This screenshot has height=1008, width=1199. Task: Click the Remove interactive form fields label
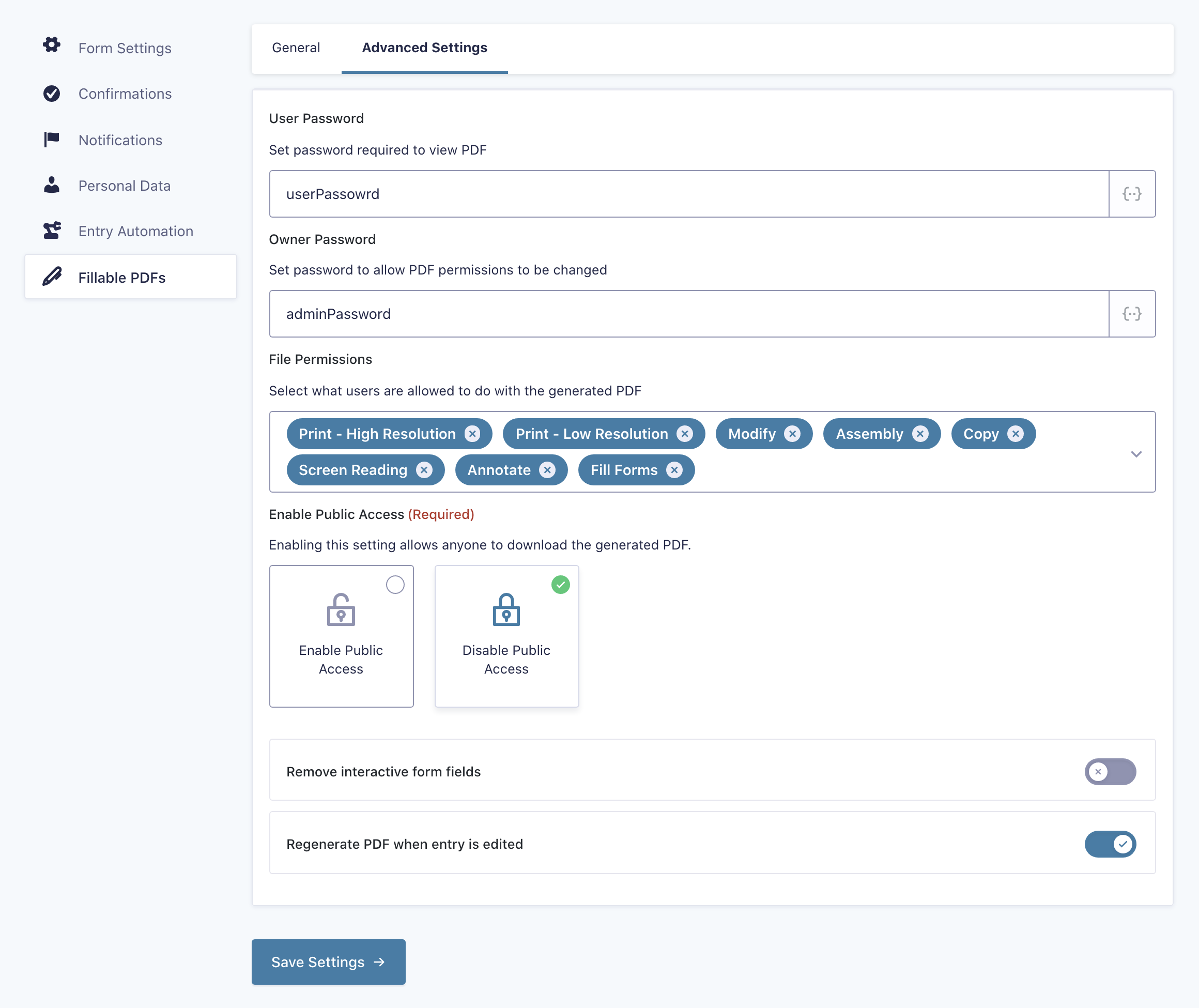[x=383, y=771]
